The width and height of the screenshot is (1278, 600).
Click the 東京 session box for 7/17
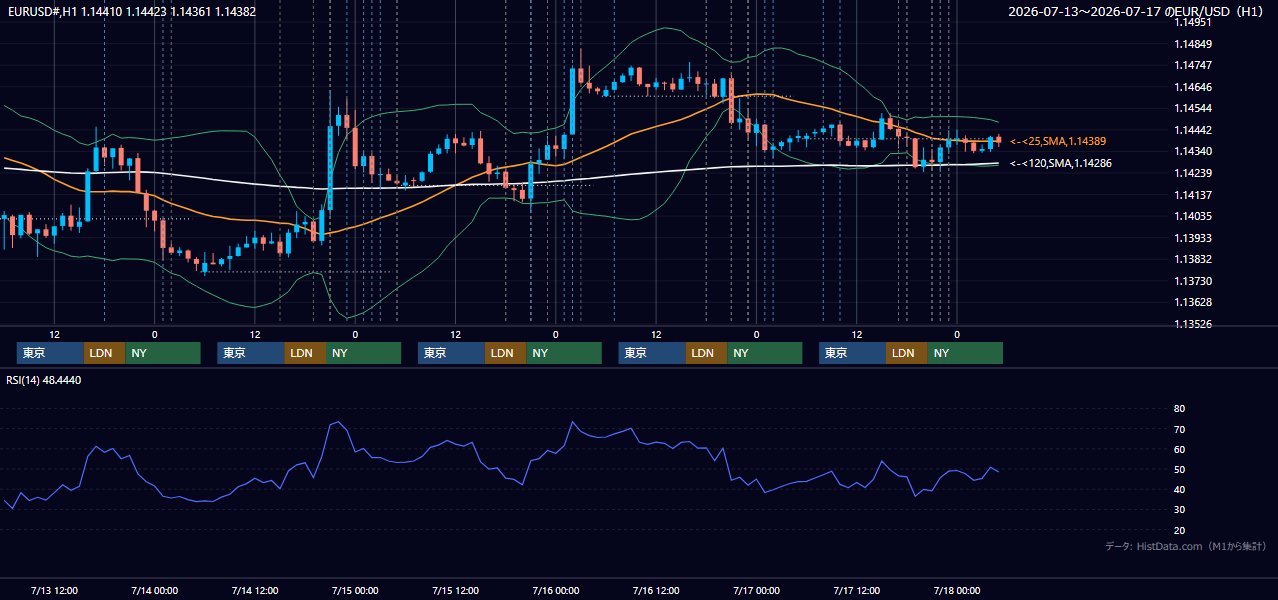pos(852,353)
